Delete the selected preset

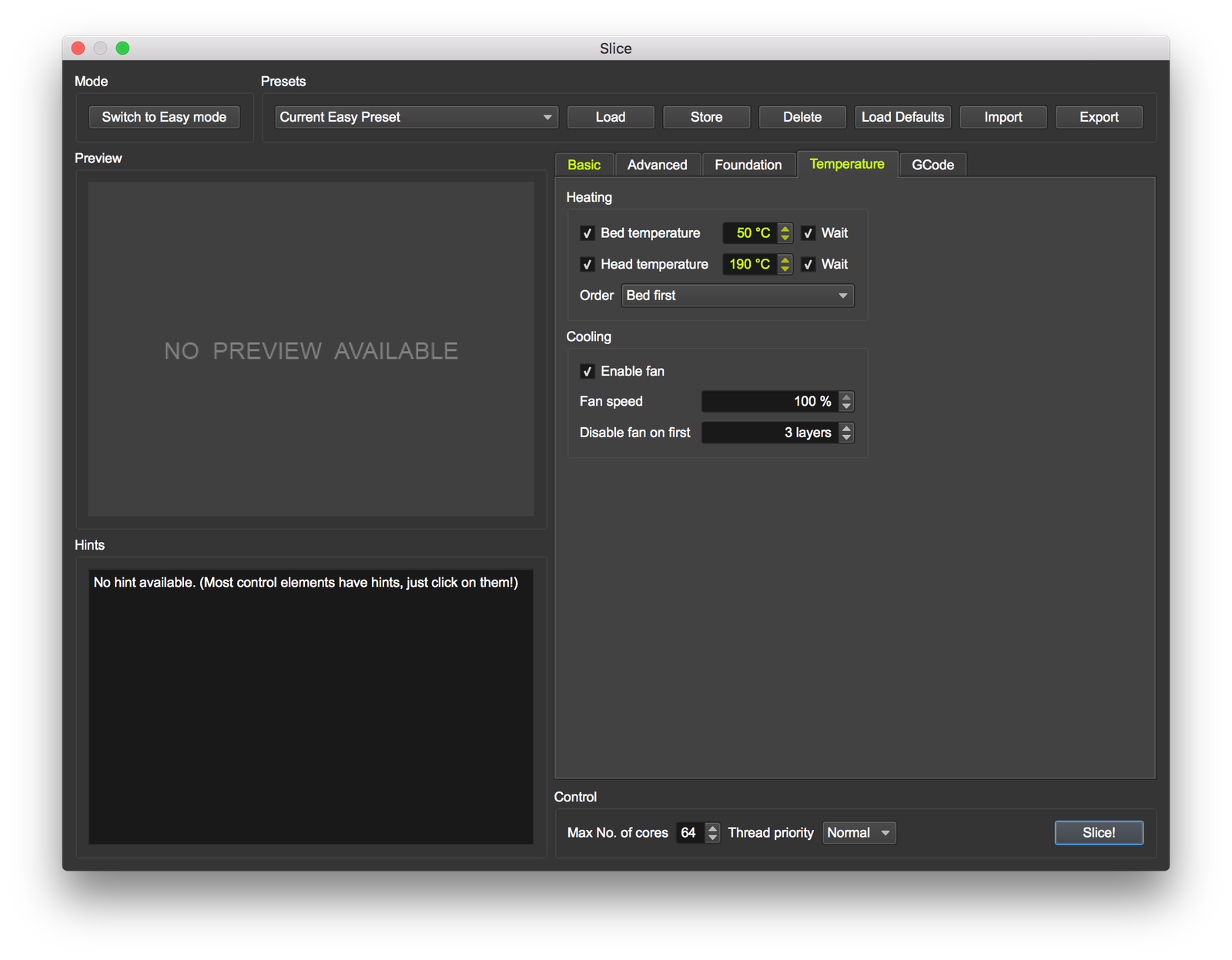802,117
